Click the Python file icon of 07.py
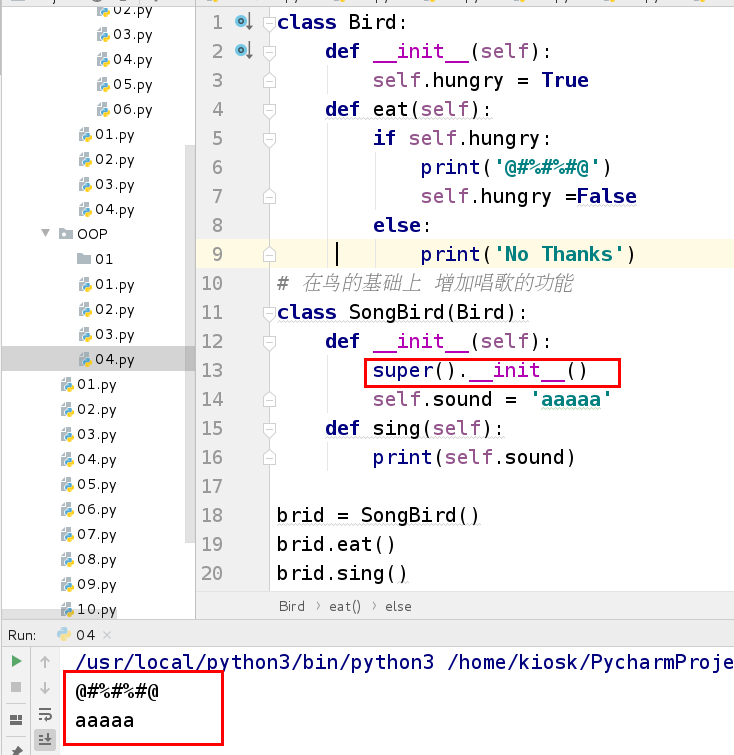 67,534
